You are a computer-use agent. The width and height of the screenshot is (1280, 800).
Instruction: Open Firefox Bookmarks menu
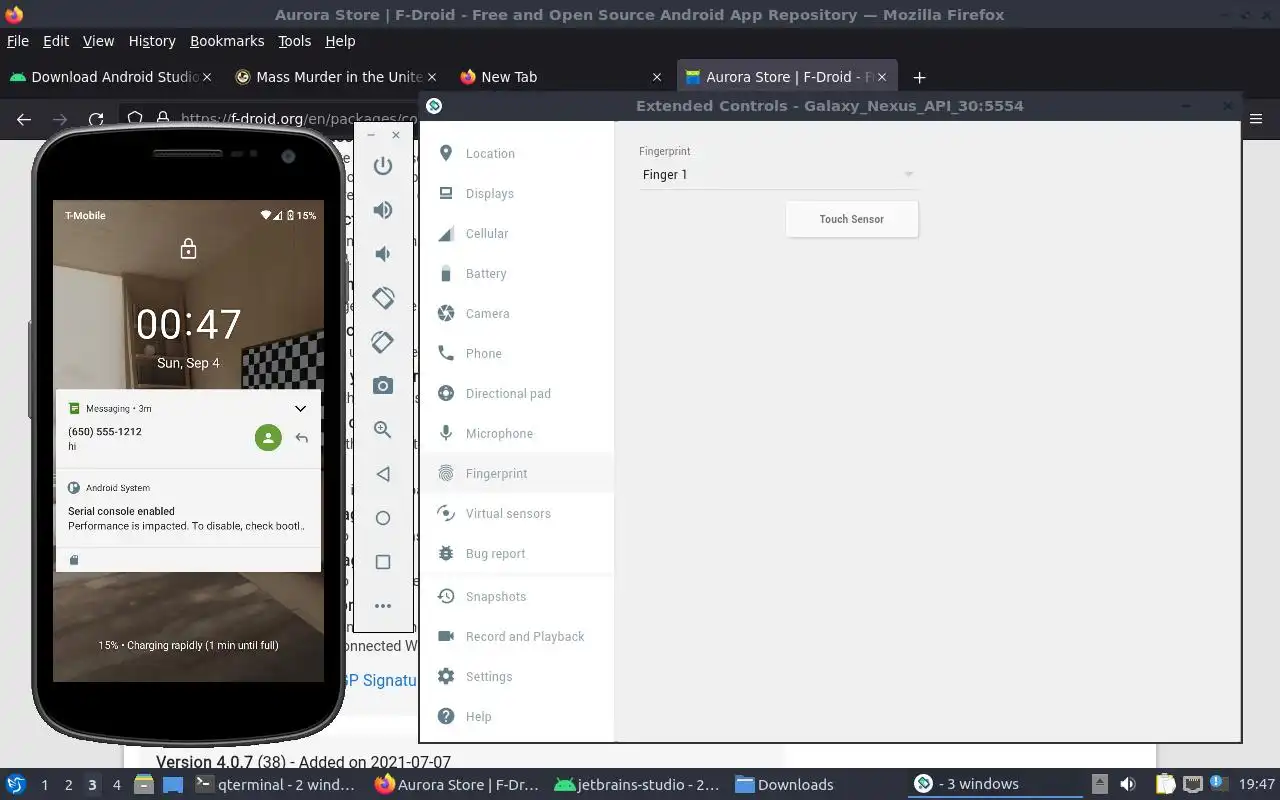pos(227,41)
